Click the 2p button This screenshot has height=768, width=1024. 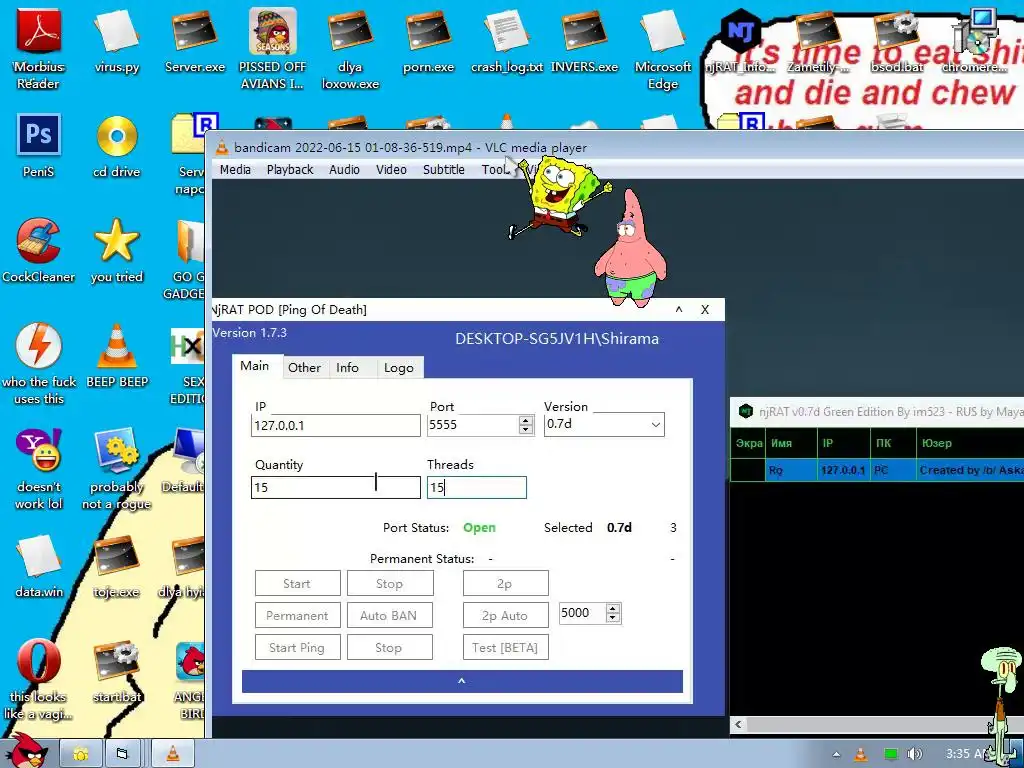point(505,583)
